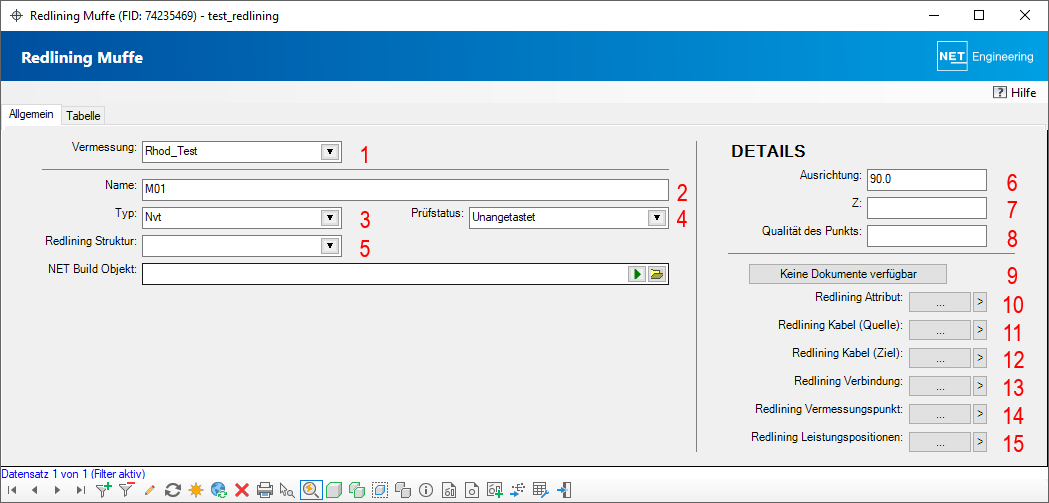The image size is (1049, 503).
Task: Open the Redlining Struktur dropdown
Action: click(329, 245)
